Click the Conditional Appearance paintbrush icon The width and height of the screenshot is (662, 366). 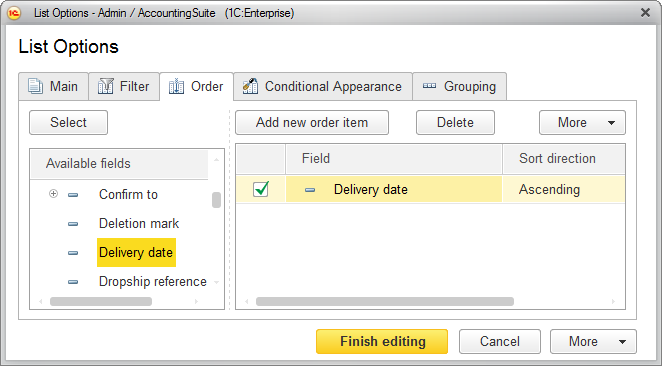(250, 86)
